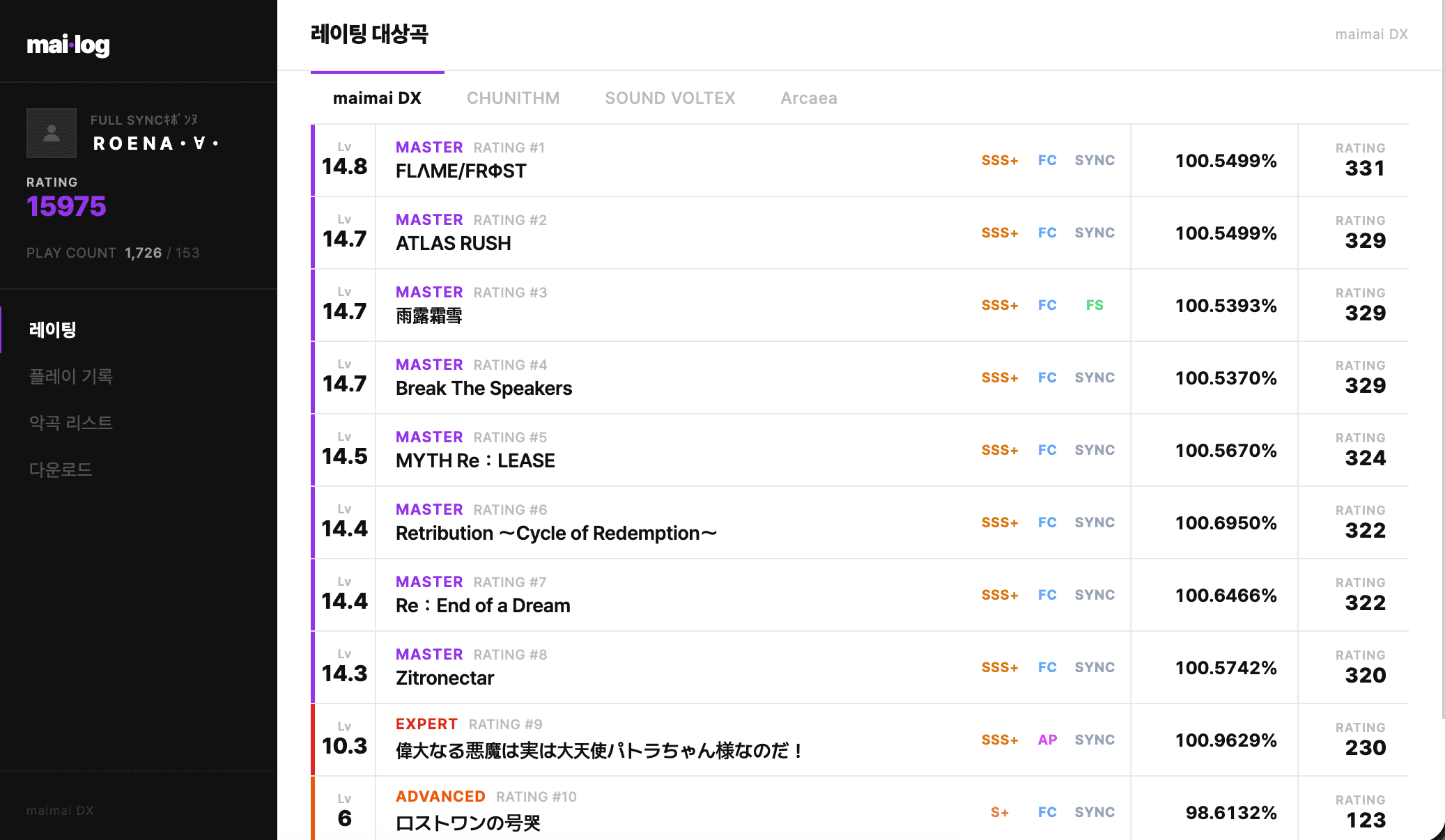Select the FLΛME/FRΦST song title

[461, 171]
